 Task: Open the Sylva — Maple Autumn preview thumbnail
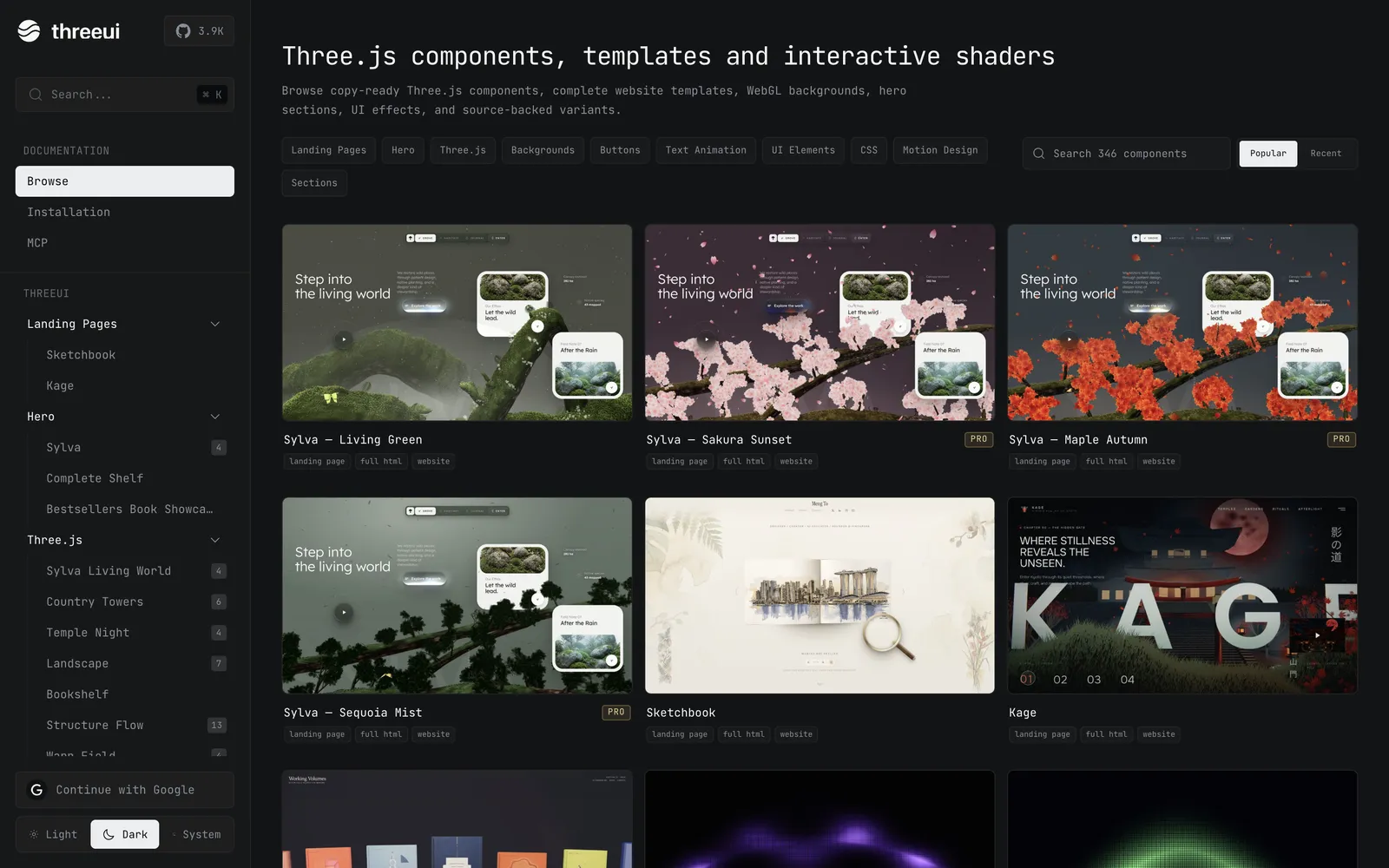point(1182,323)
